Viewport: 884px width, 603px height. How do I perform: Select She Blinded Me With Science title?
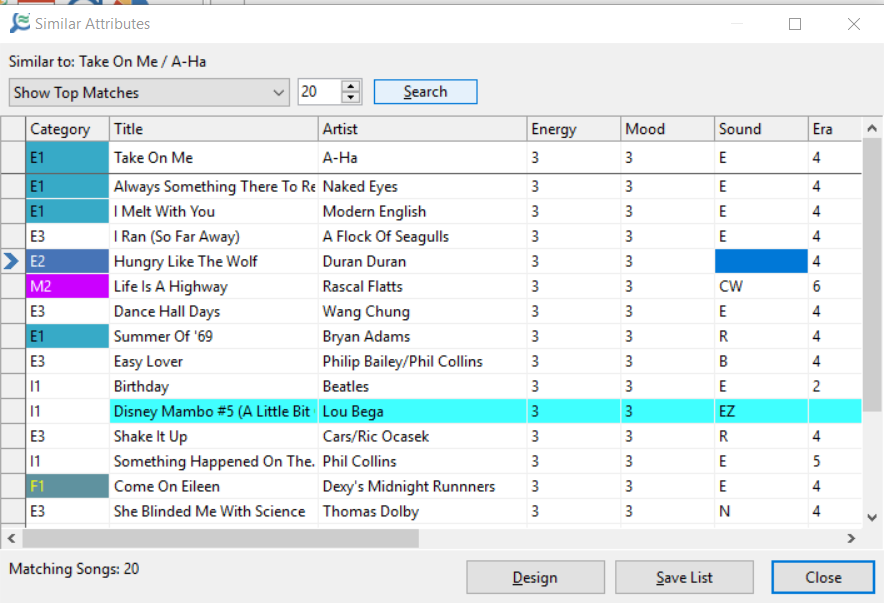(x=214, y=511)
